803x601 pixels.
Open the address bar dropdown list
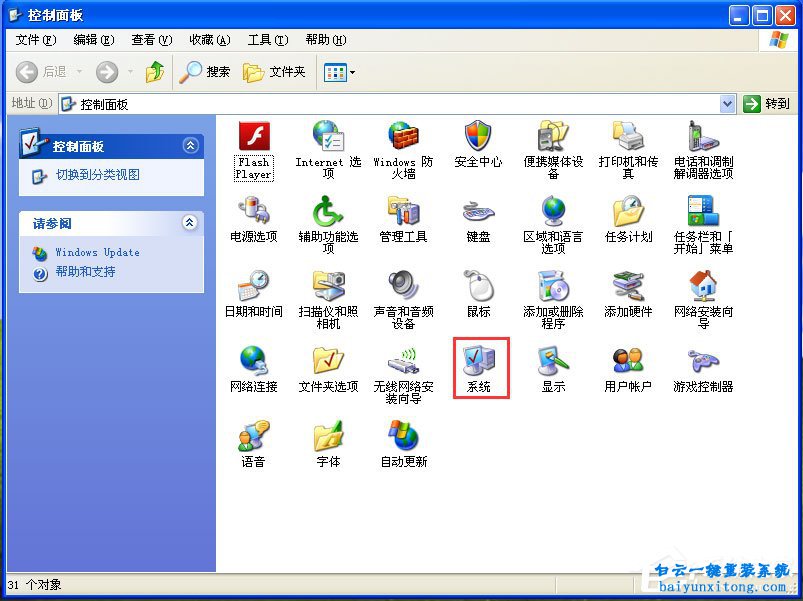pyautogui.click(x=729, y=103)
